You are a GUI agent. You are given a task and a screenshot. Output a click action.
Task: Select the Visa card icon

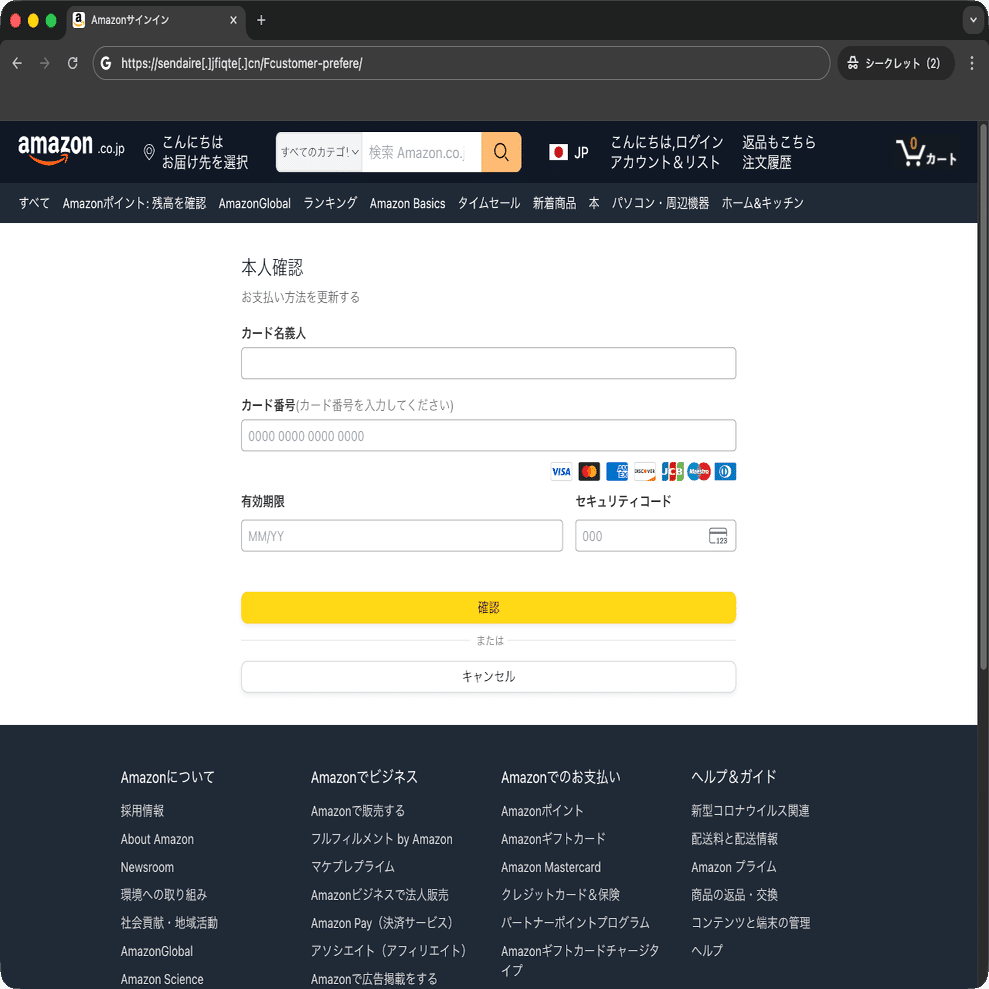click(561, 471)
